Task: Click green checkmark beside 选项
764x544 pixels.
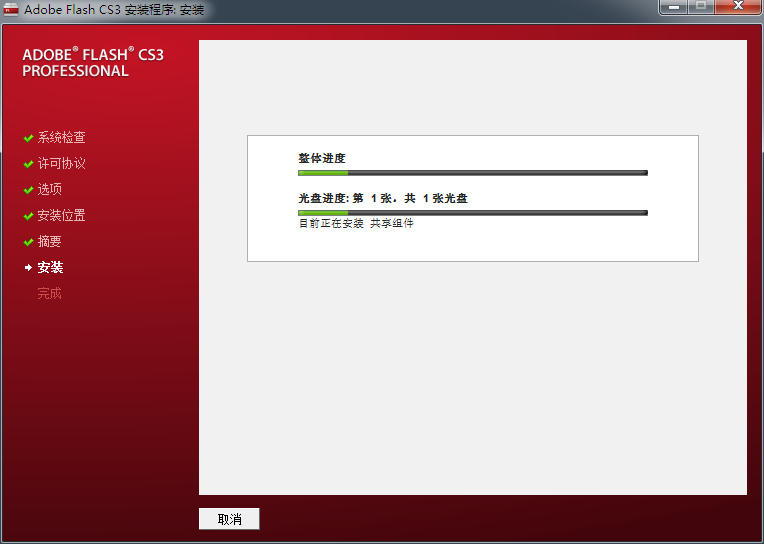Action: [x=28, y=190]
